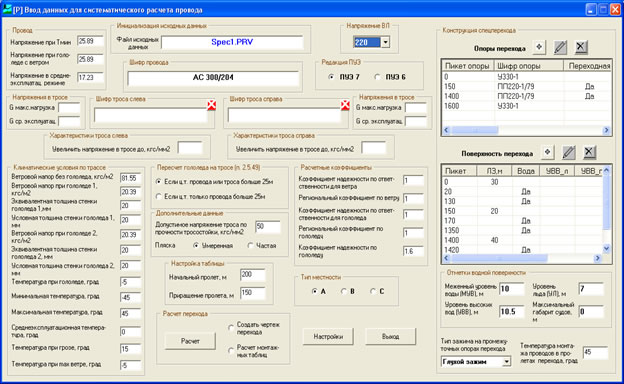Click maximum temperature field in climate group

click(x=130, y=314)
